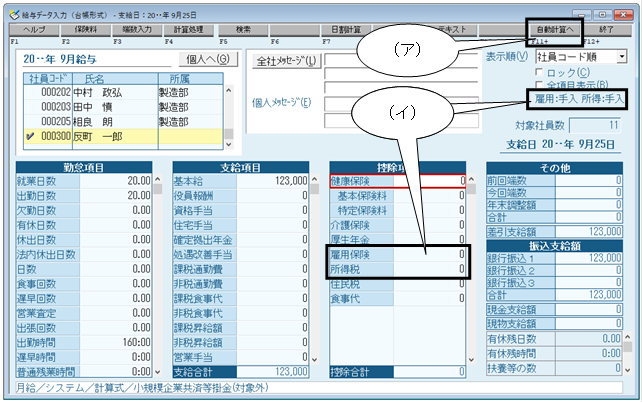
Task: Click the 前回端数 value field
Action: click(589, 181)
